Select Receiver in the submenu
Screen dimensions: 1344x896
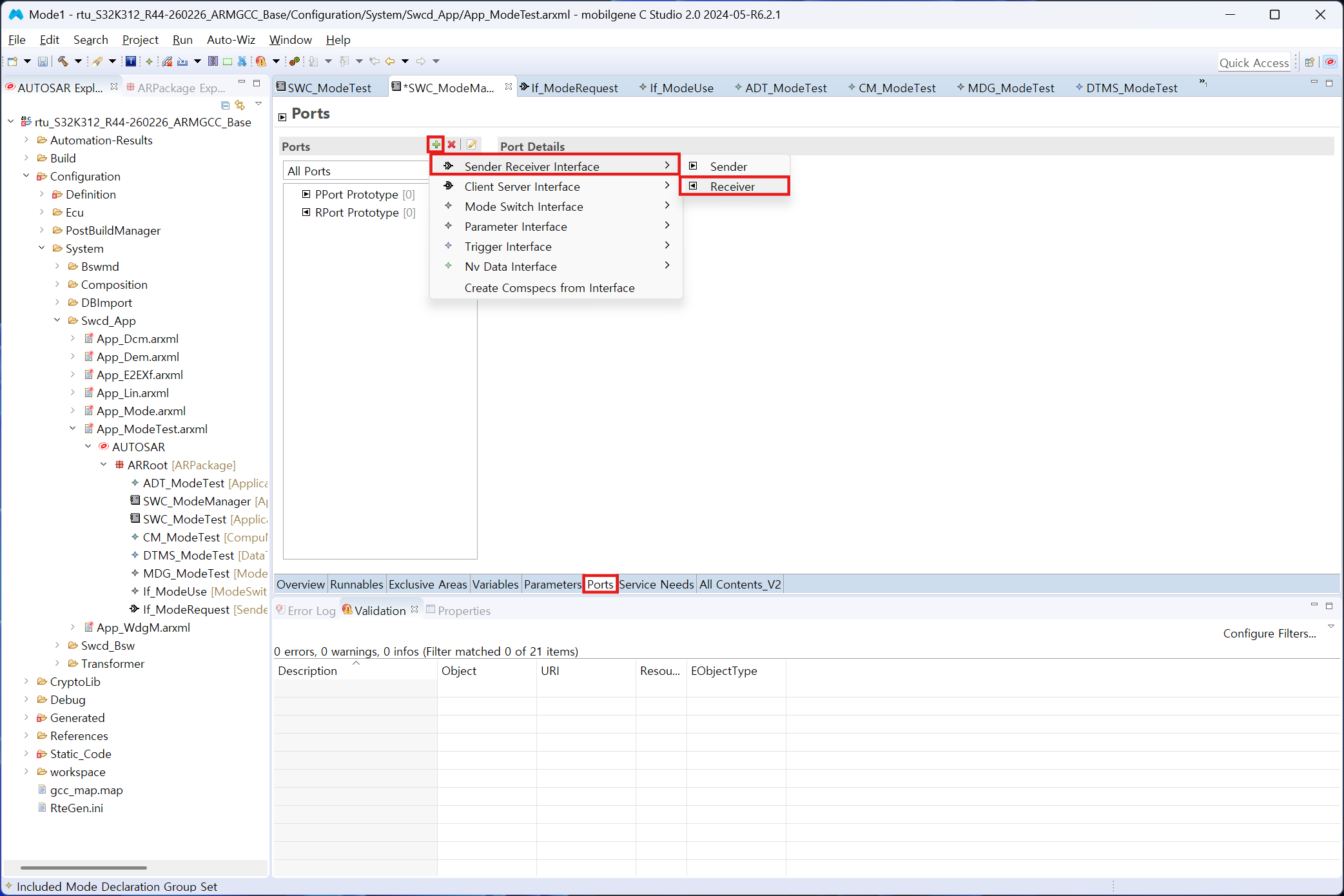[734, 186]
